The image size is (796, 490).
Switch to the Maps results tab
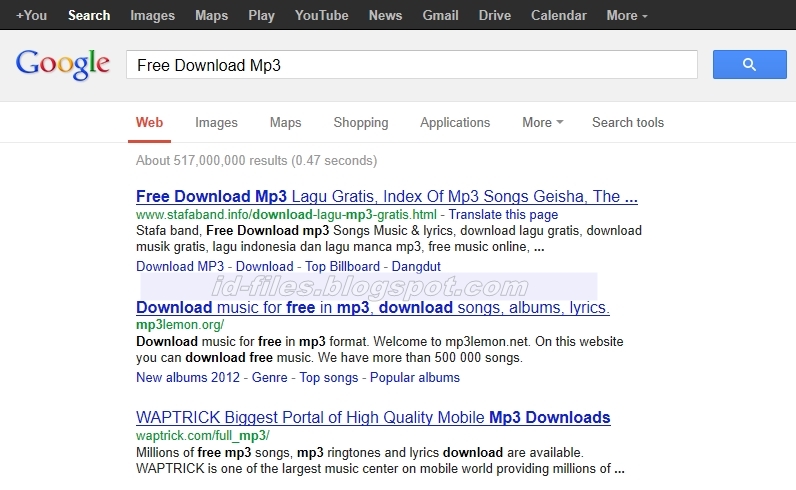coord(285,122)
